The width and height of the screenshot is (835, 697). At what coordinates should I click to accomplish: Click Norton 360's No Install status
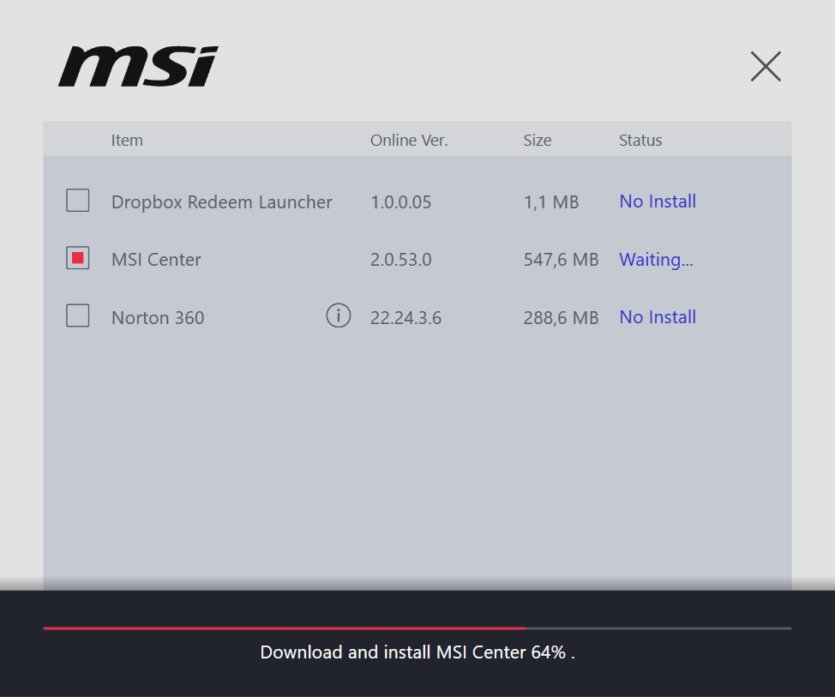[658, 317]
